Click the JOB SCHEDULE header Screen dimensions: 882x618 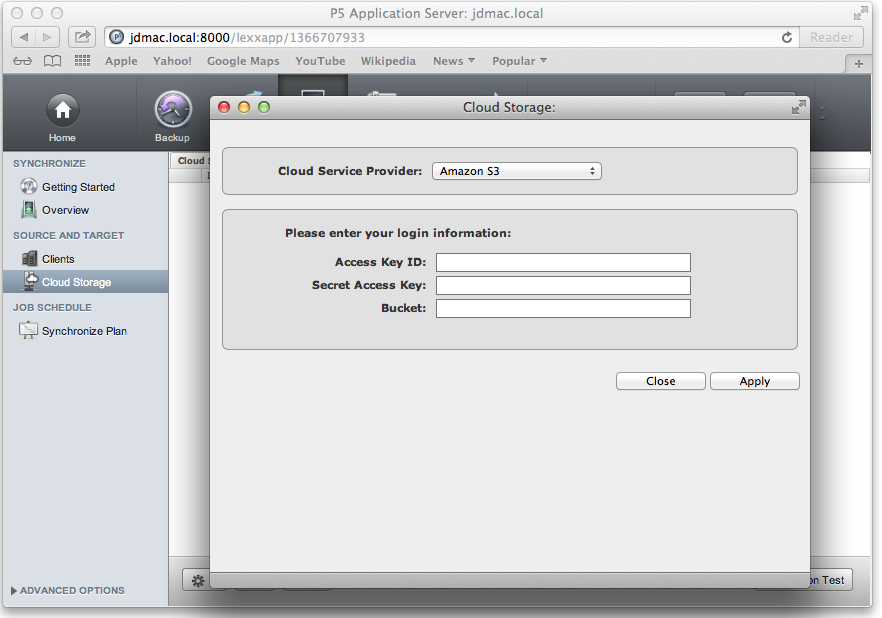point(52,308)
